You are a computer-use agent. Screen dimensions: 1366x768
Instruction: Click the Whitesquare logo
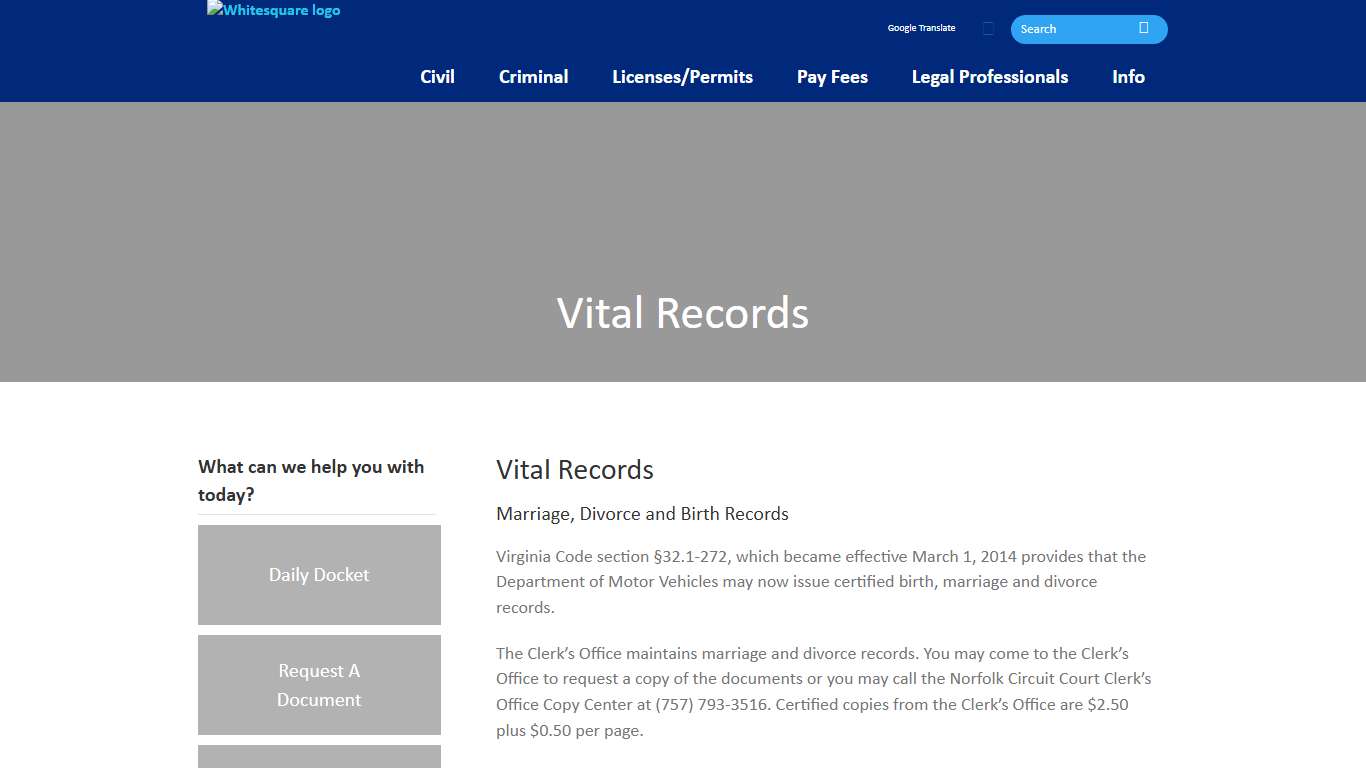click(273, 10)
